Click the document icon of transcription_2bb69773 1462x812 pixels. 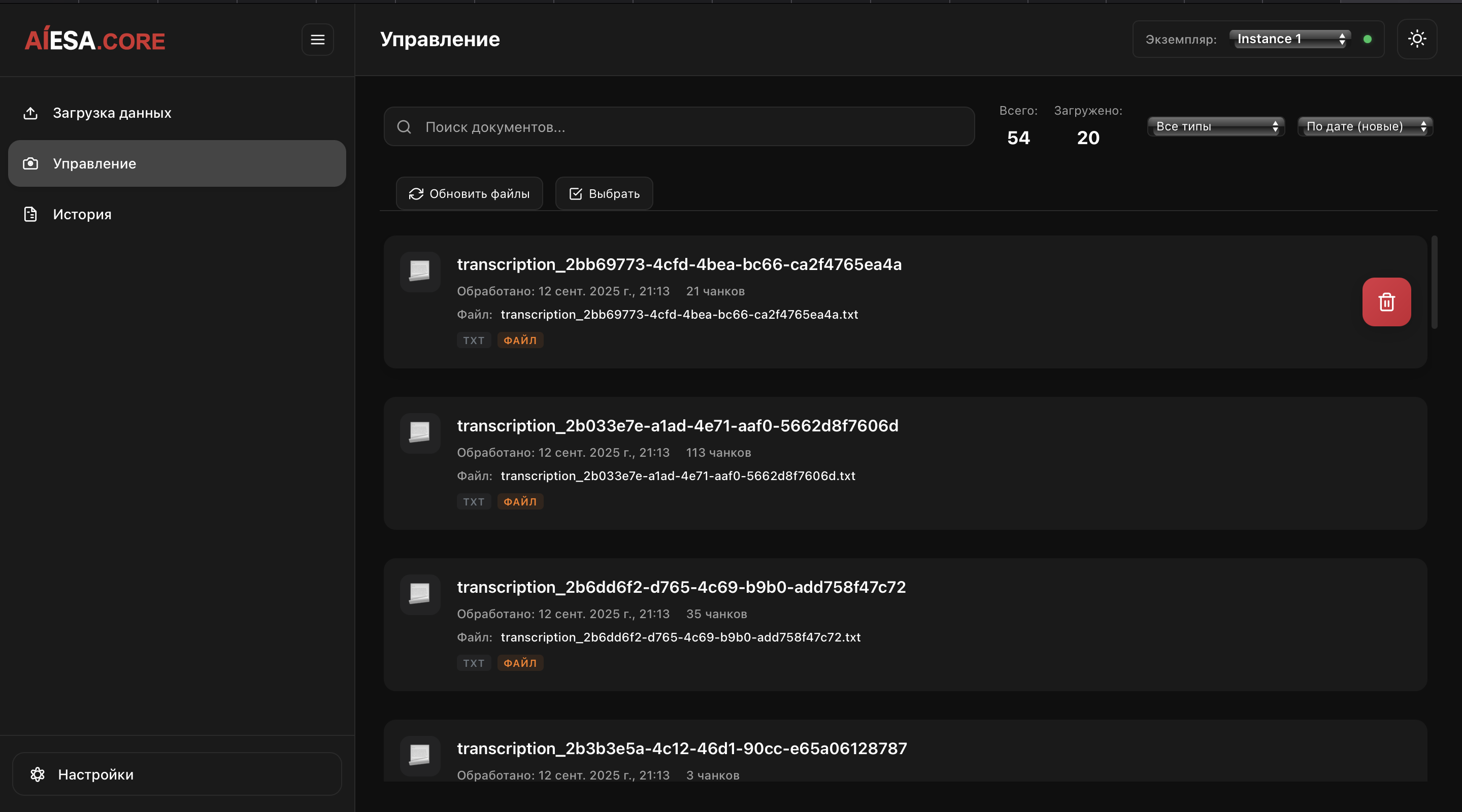click(x=420, y=271)
